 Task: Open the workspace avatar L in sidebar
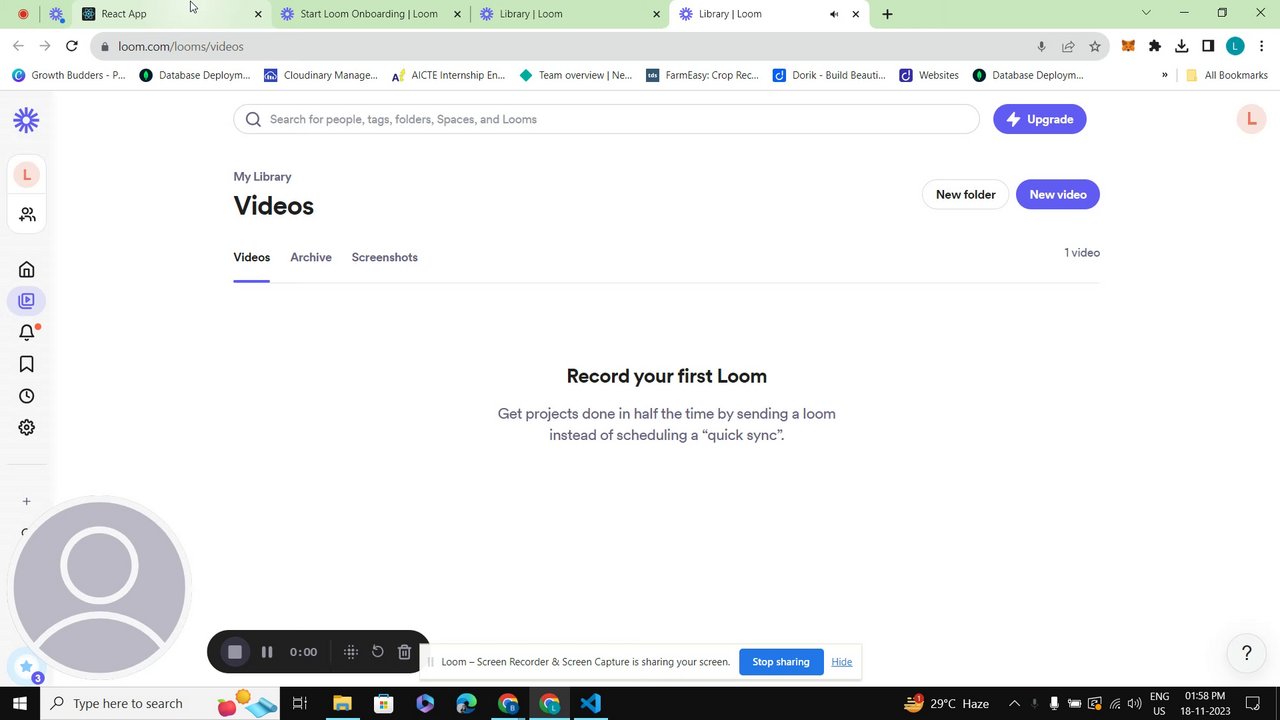[27, 175]
